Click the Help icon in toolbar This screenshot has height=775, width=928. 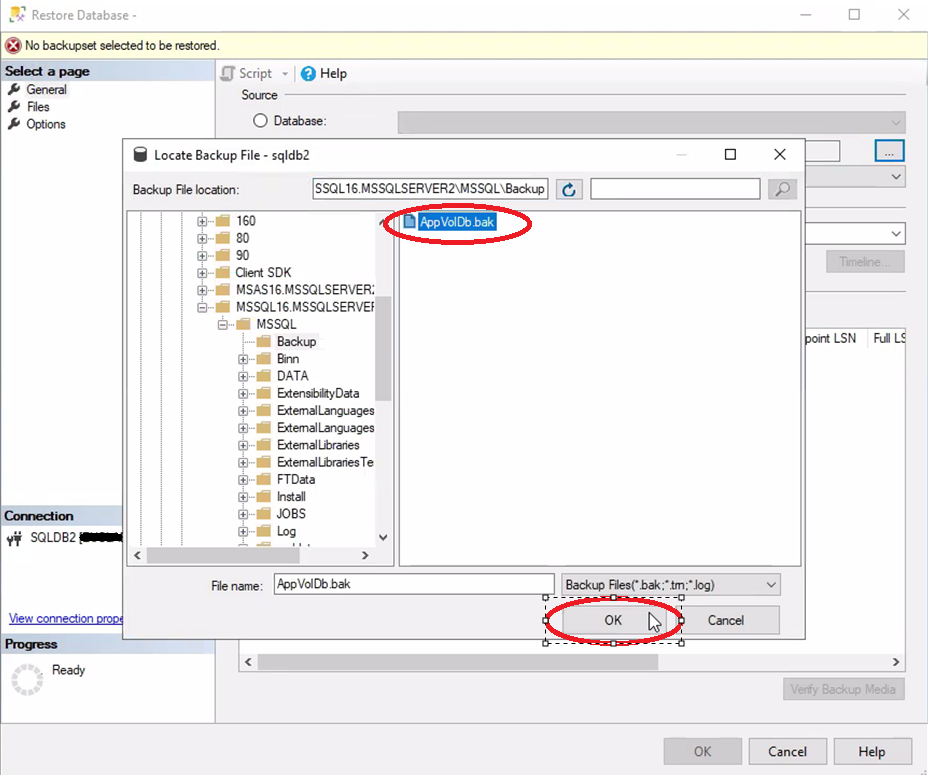pyautogui.click(x=309, y=73)
